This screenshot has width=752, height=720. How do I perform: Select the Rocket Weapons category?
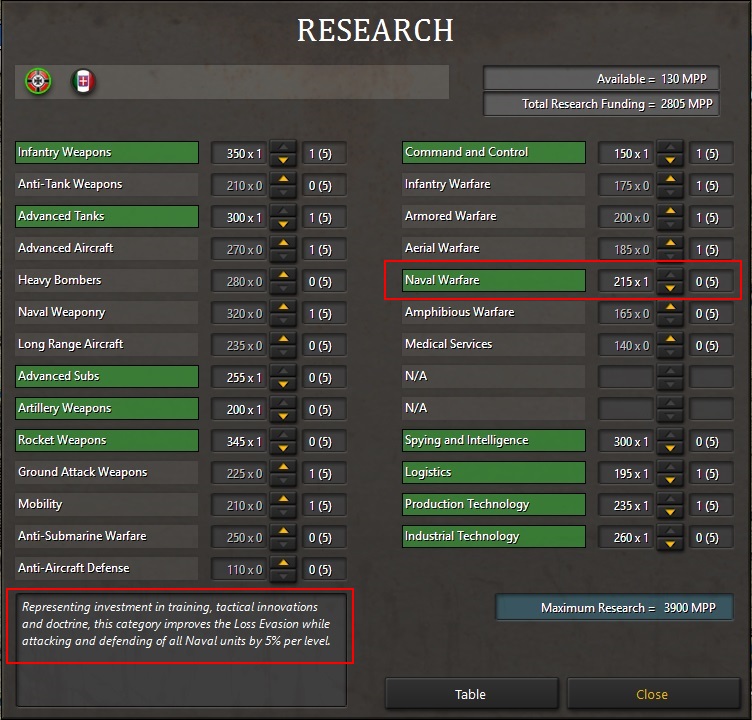(x=106, y=441)
